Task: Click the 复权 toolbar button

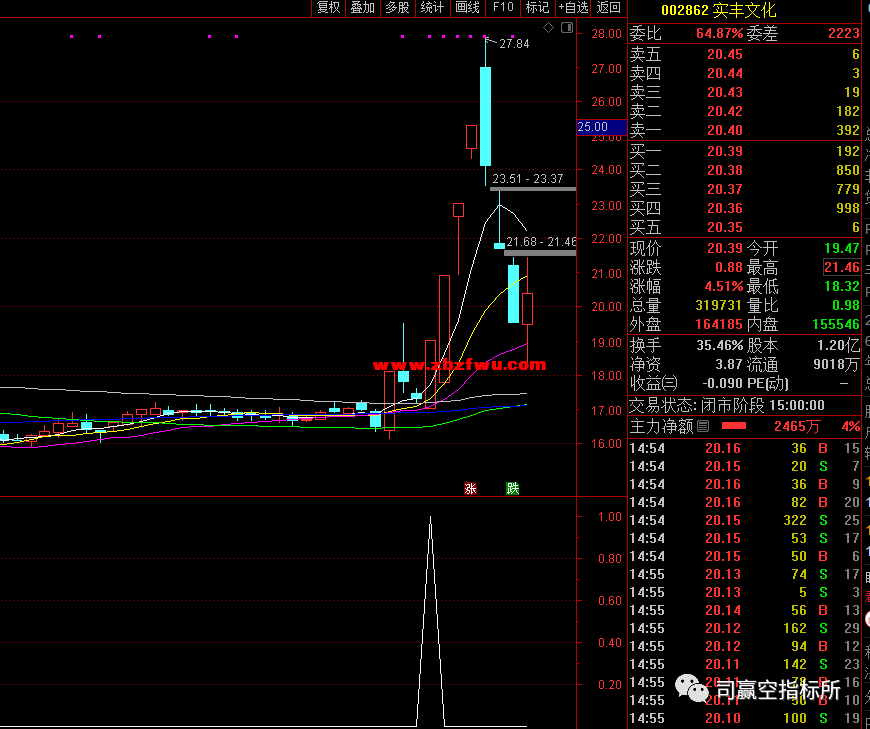Action: 328,8
